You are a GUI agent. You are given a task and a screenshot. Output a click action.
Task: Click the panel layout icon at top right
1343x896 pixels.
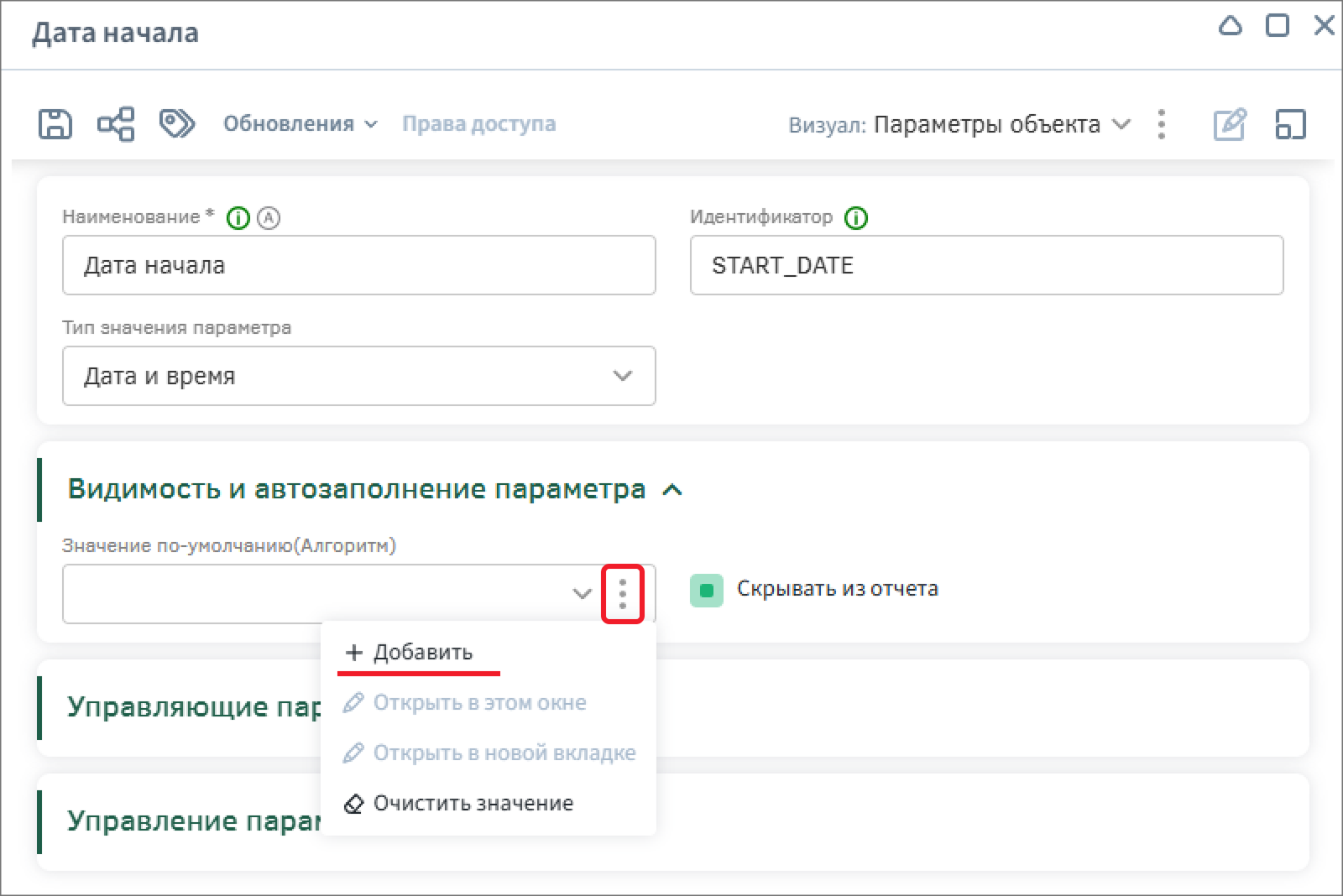pos(1290,124)
